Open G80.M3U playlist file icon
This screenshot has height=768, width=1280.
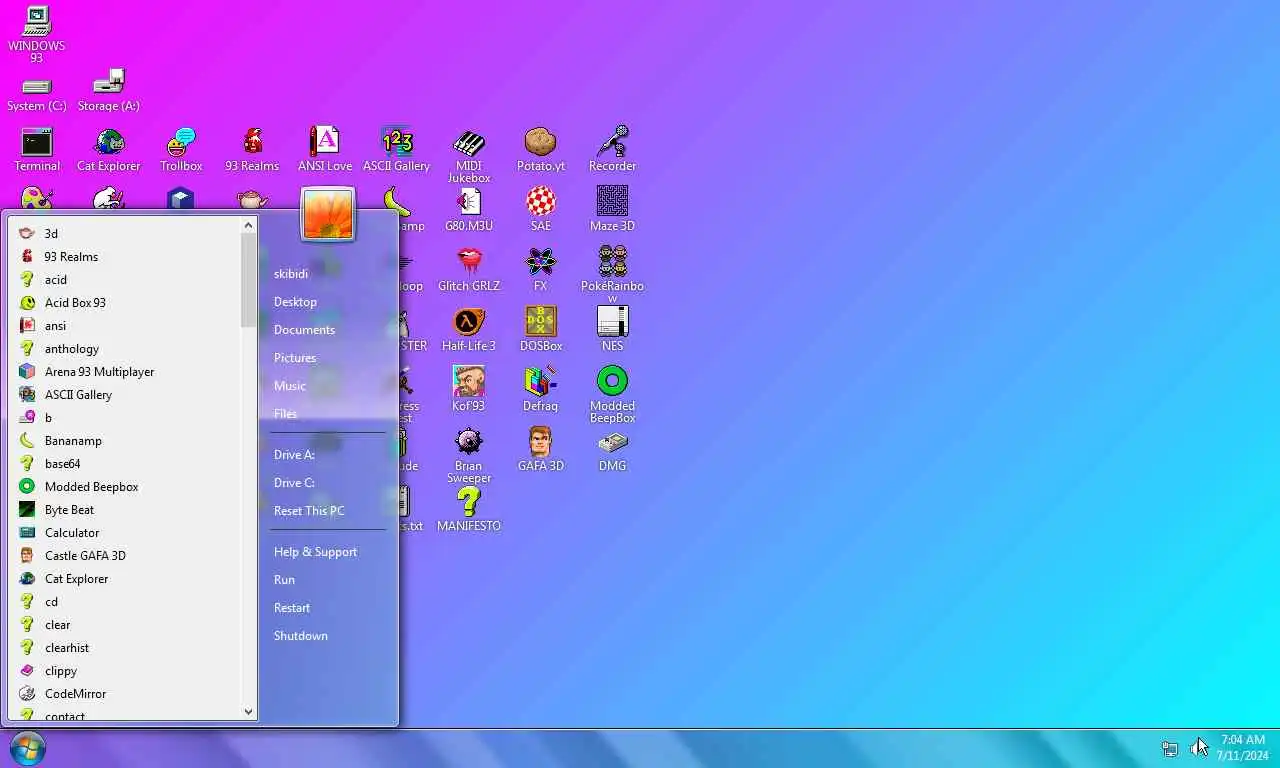tap(469, 209)
